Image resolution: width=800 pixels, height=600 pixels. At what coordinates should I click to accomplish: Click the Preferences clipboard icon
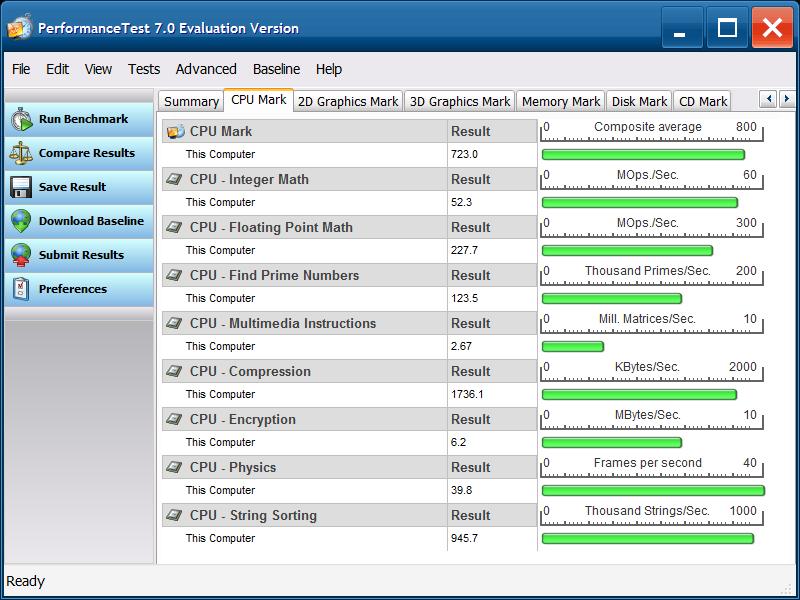[x=21, y=289]
